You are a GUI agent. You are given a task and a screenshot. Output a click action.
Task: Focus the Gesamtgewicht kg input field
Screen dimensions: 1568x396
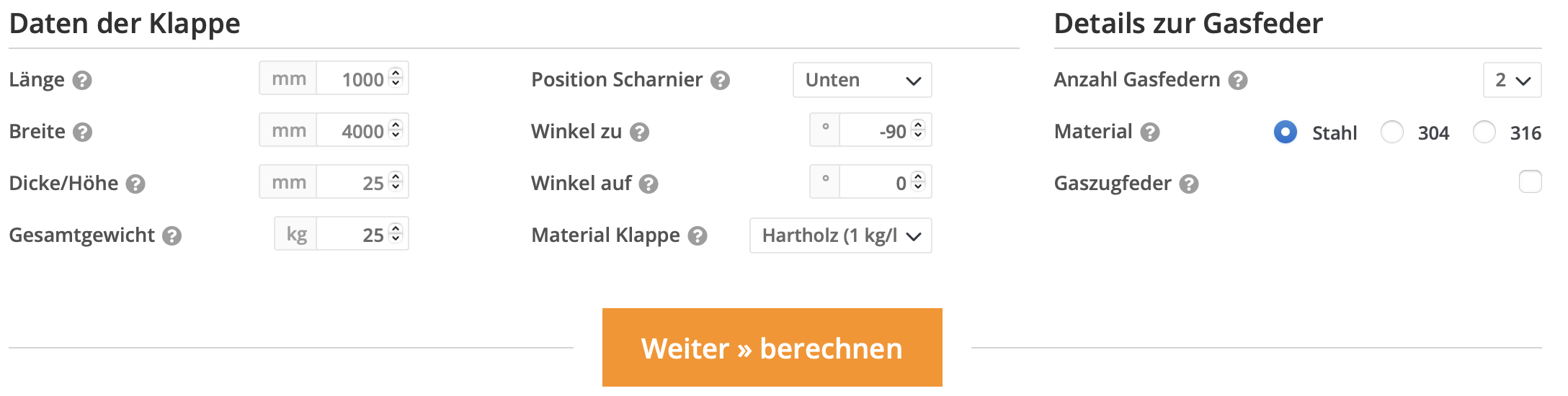click(x=353, y=235)
